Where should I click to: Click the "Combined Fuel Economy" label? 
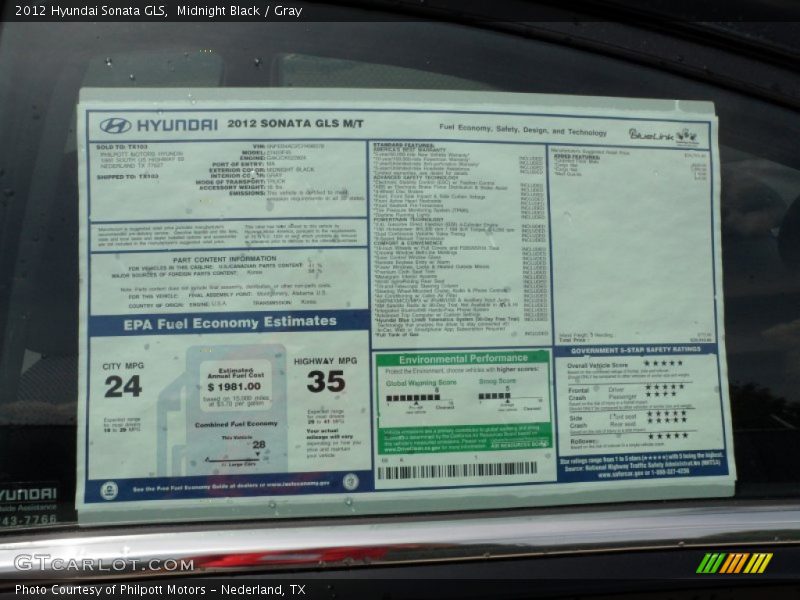[x=236, y=424]
